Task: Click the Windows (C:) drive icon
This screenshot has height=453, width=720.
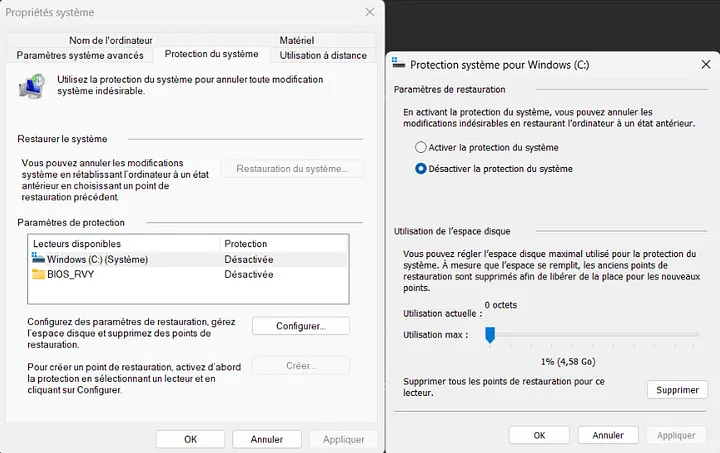Action: pyautogui.click(x=39, y=259)
